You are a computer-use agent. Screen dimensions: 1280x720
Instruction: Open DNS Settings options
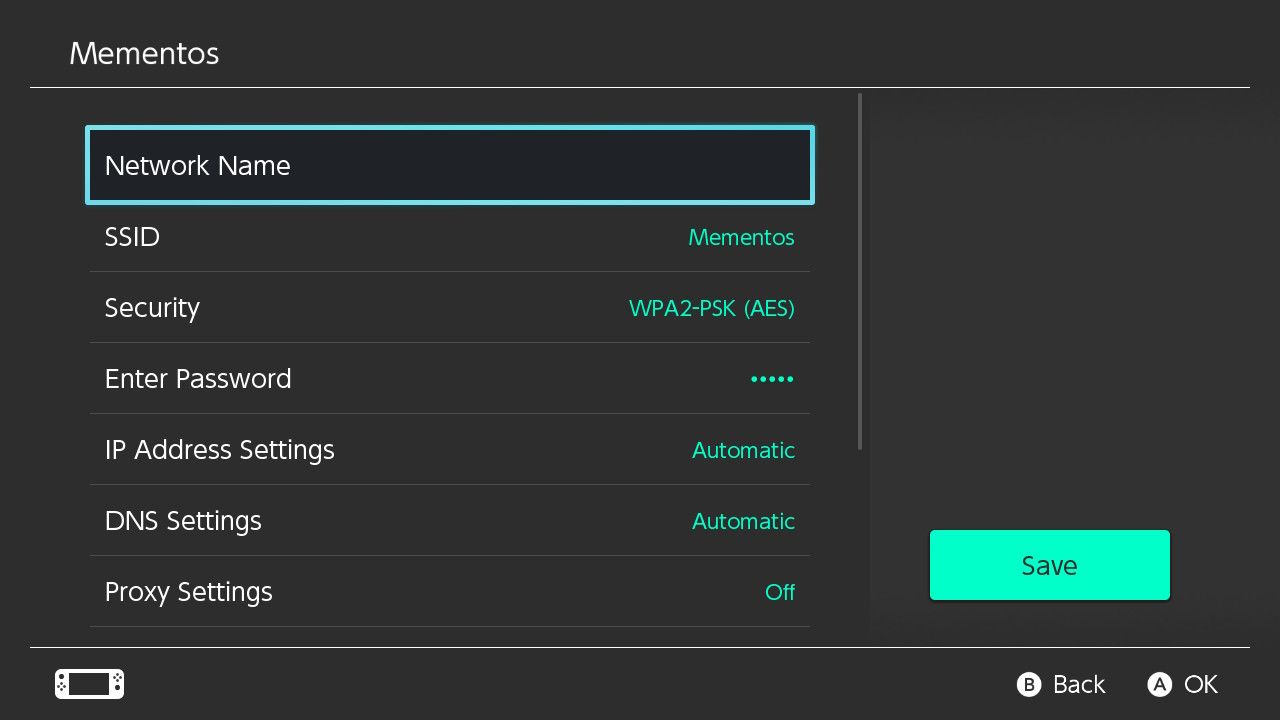click(x=450, y=521)
